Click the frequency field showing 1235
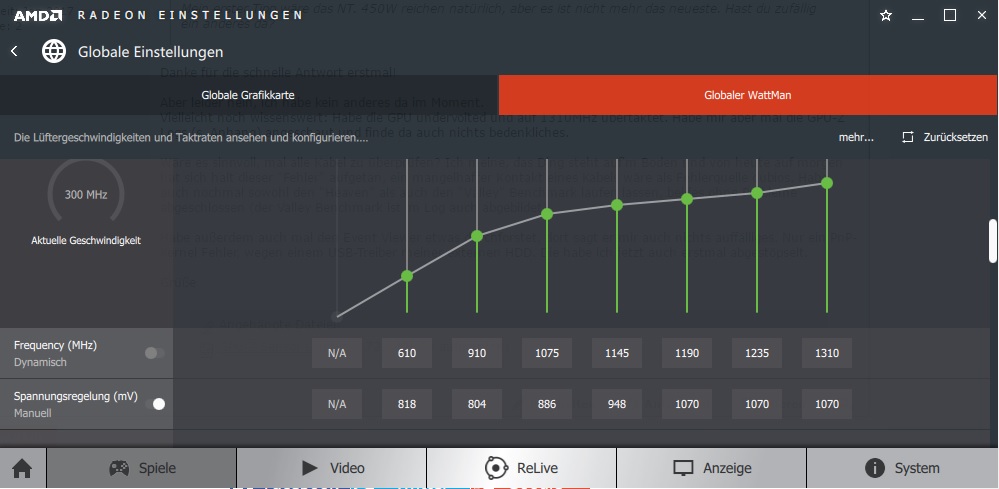 (x=757, y=353)
